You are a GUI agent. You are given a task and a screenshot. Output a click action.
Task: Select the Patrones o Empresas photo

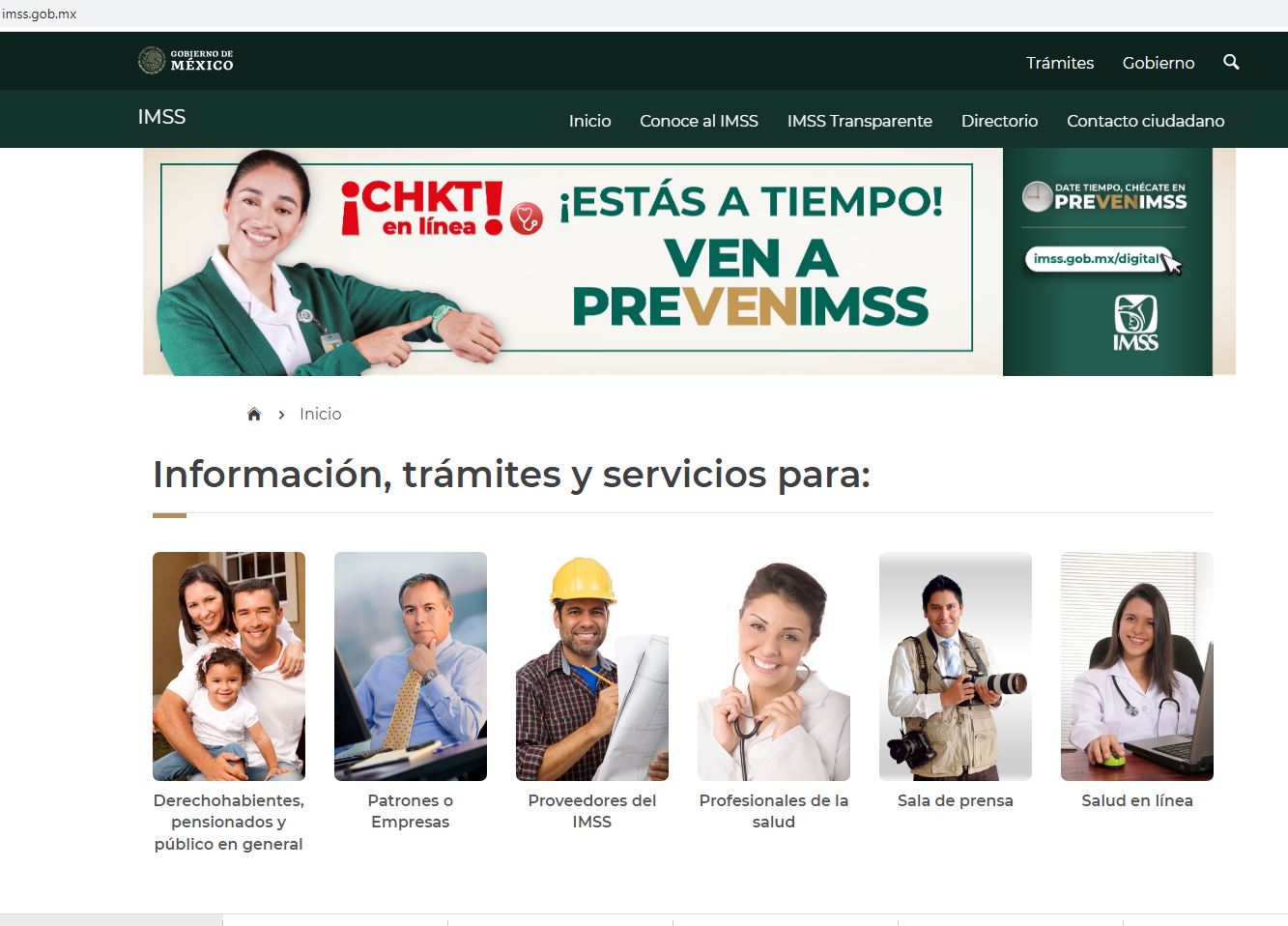[x=411, y=666]
